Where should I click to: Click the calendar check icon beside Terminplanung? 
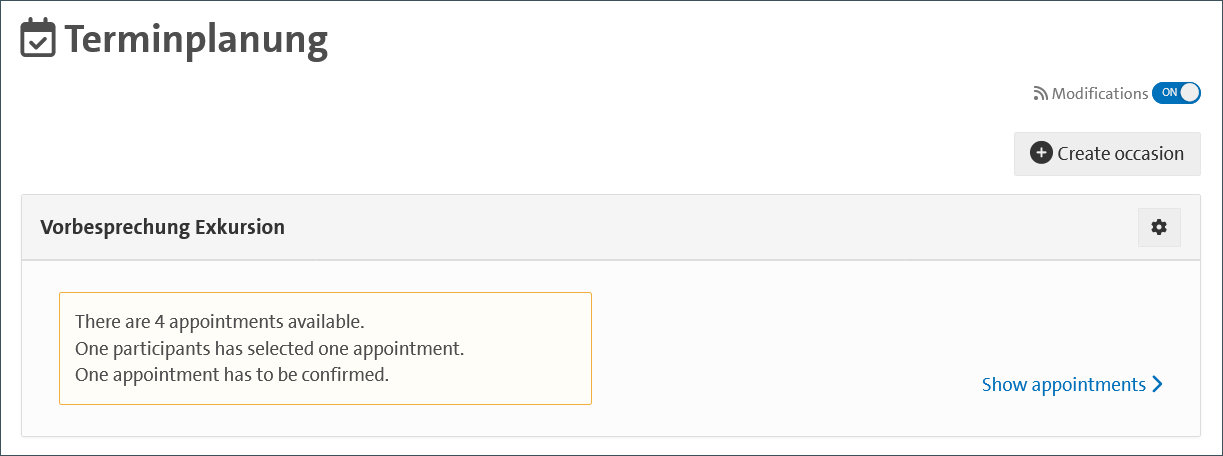39,40
